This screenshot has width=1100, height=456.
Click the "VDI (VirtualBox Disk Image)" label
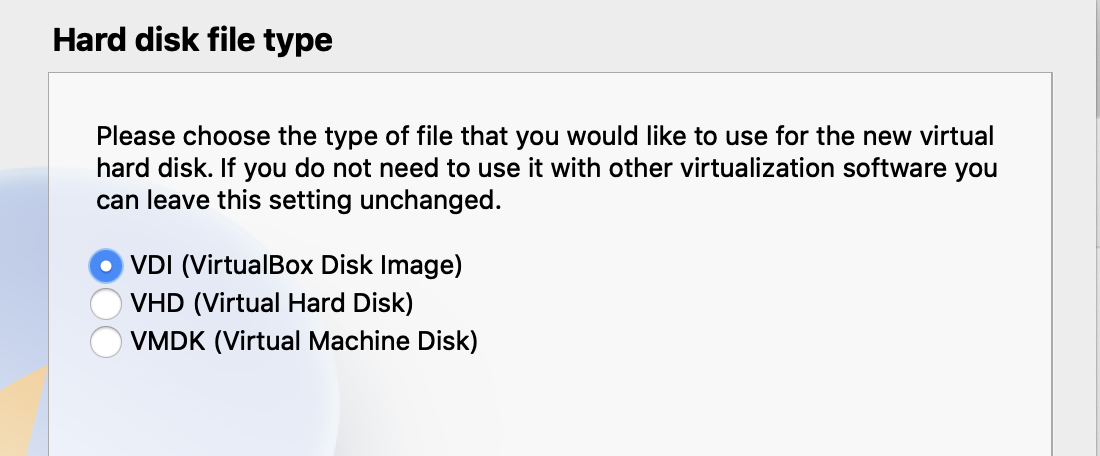[x=295, y=266]
